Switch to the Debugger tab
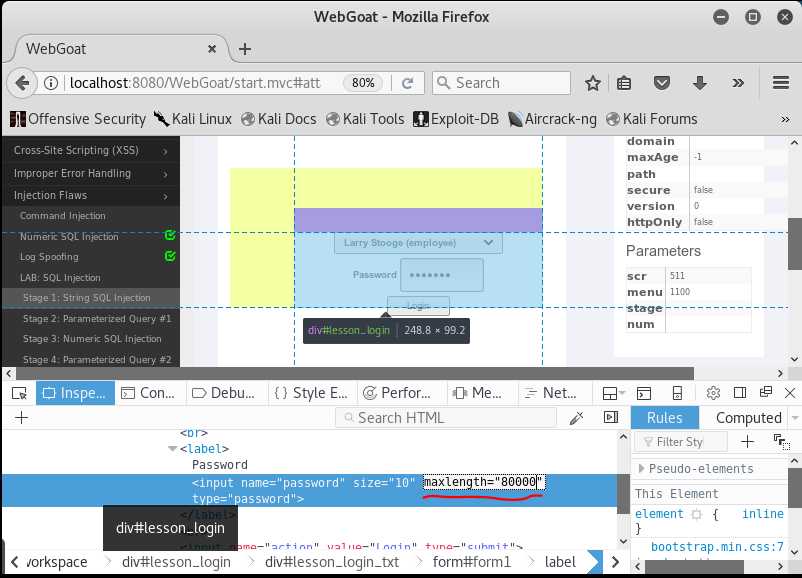The image size is (802, 578). [x=223, y=393]
